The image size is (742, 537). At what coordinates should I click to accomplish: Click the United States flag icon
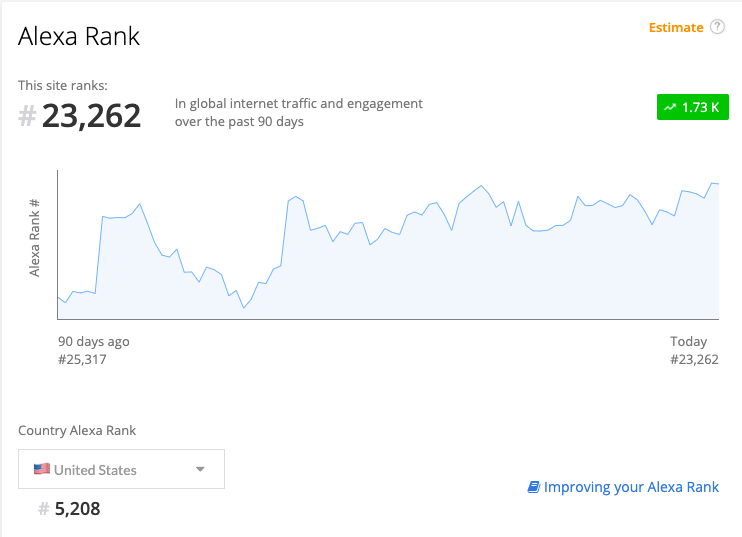click(x=42, y=469)
